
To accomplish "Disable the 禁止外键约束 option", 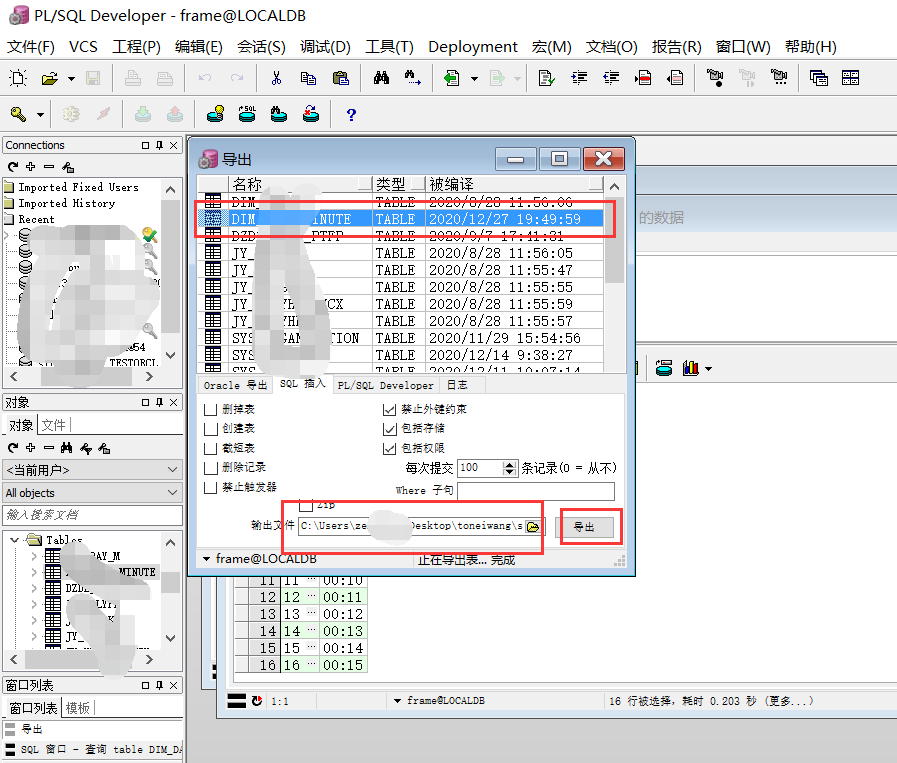I will 389,408.
